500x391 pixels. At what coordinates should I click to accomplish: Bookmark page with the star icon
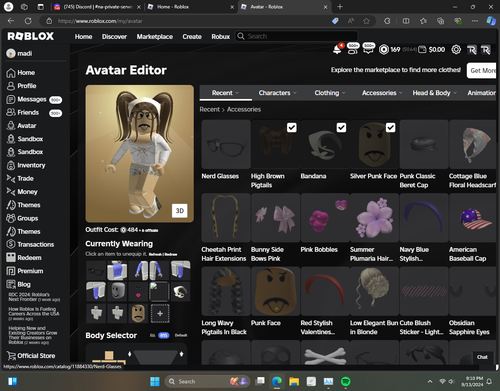(x=366, y=21)
